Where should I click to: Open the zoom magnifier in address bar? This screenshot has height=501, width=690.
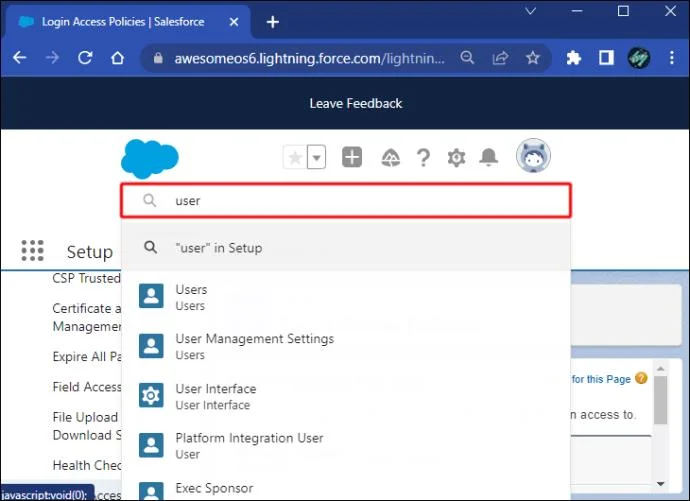click(x=467, y=58)
